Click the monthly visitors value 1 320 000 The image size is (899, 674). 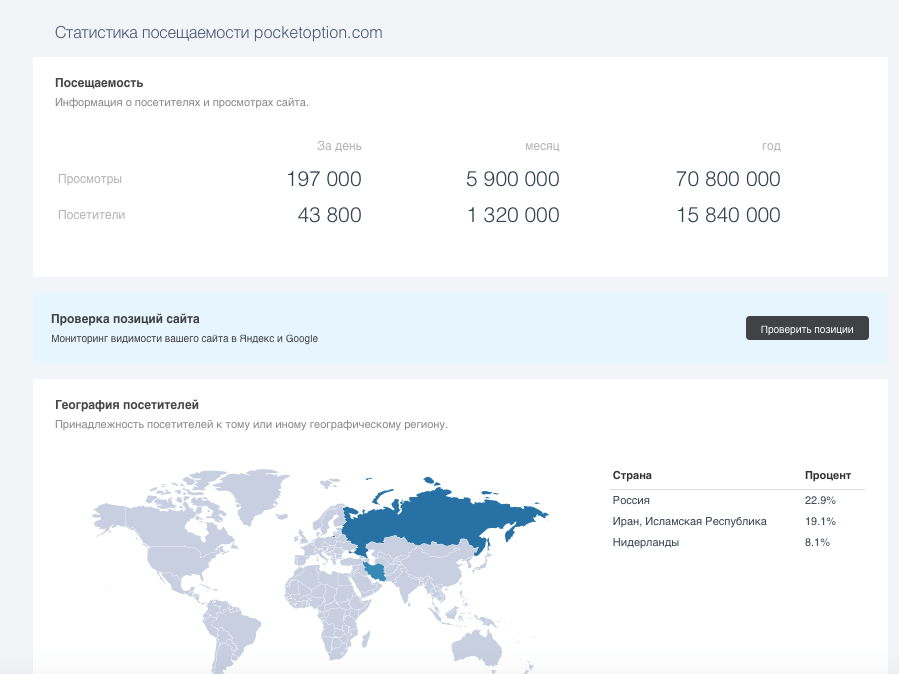click(513, 215)
